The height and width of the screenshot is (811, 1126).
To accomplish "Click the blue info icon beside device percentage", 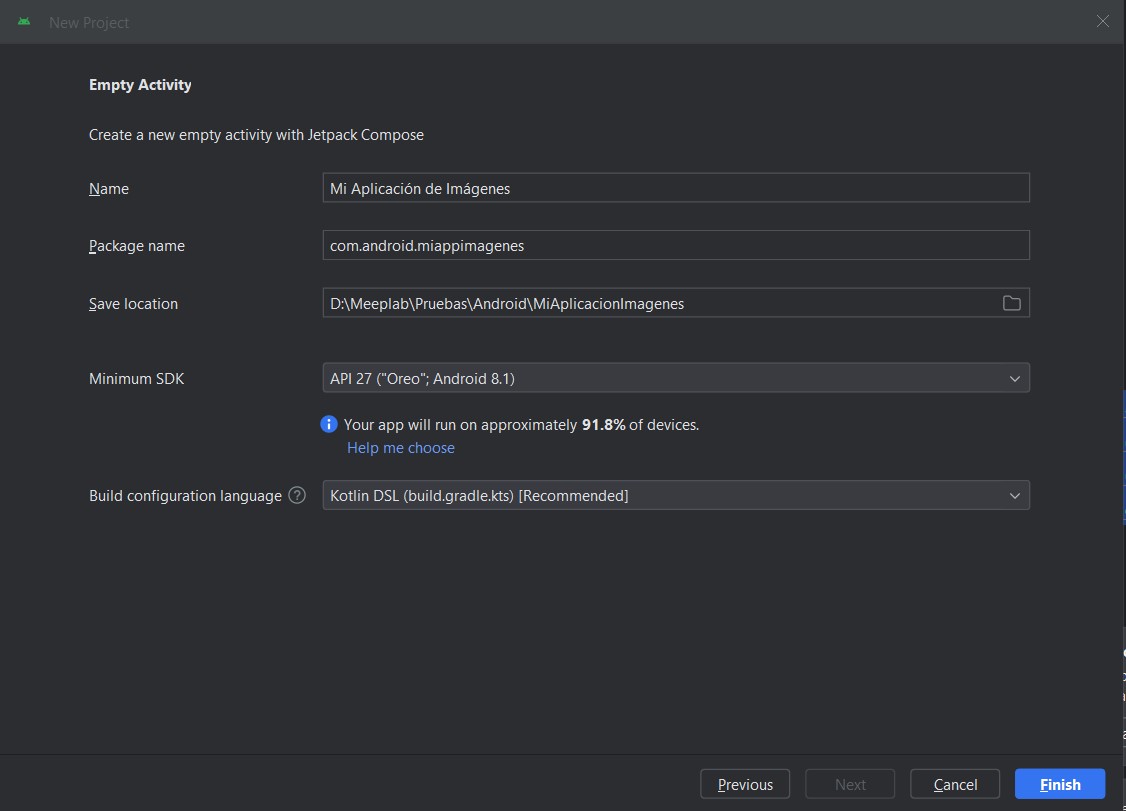I will (x=329, y=424).
